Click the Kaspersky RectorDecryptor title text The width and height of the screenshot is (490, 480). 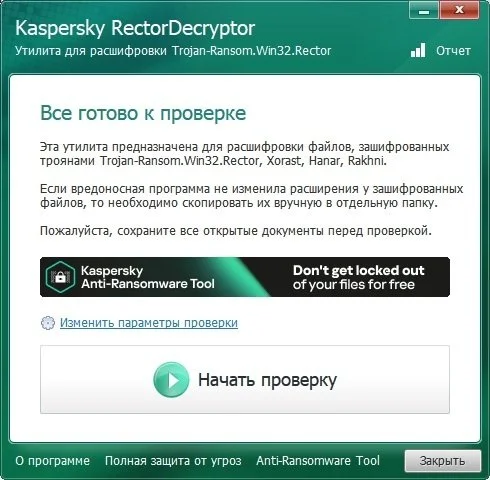point(135,28)
